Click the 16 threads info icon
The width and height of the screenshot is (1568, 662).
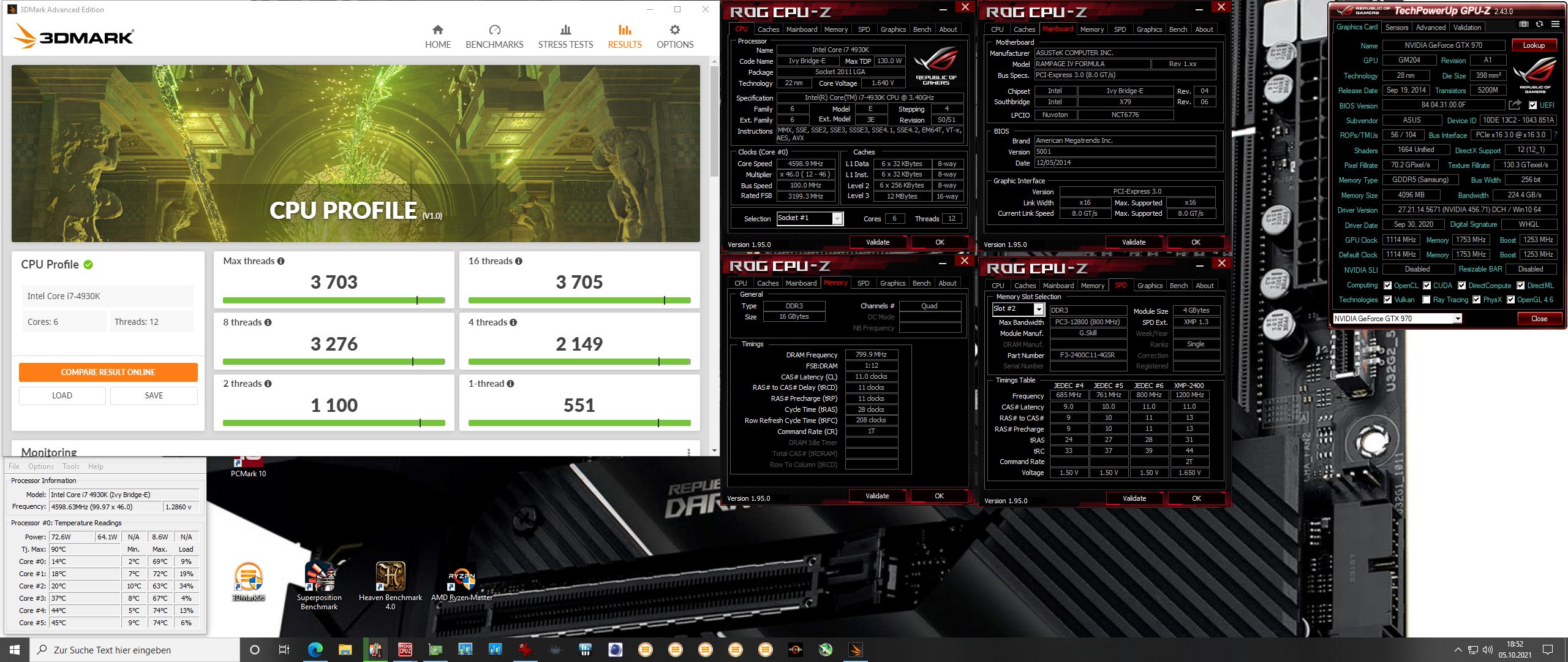[x=519, y=261]
